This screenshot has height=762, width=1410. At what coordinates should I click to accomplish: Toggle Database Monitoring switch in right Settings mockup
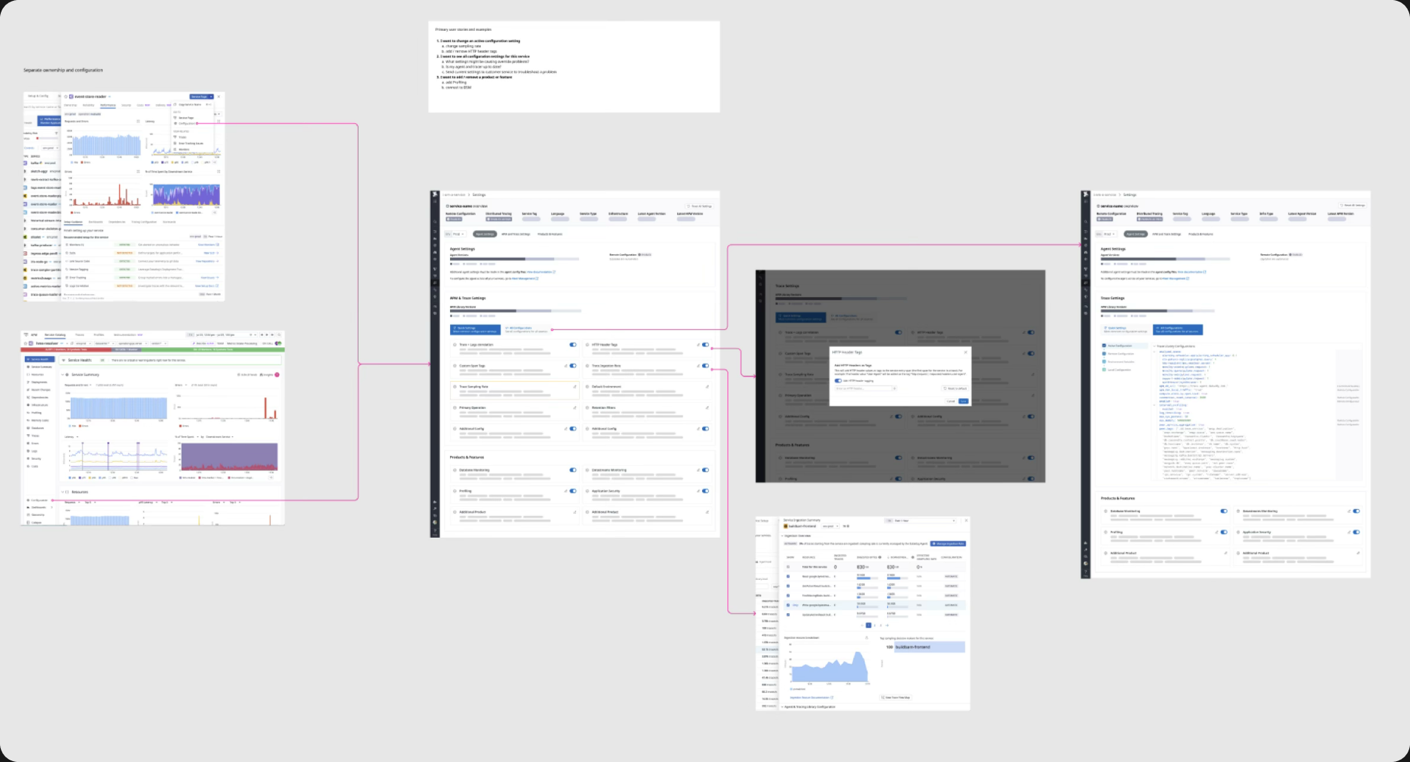1224,511
